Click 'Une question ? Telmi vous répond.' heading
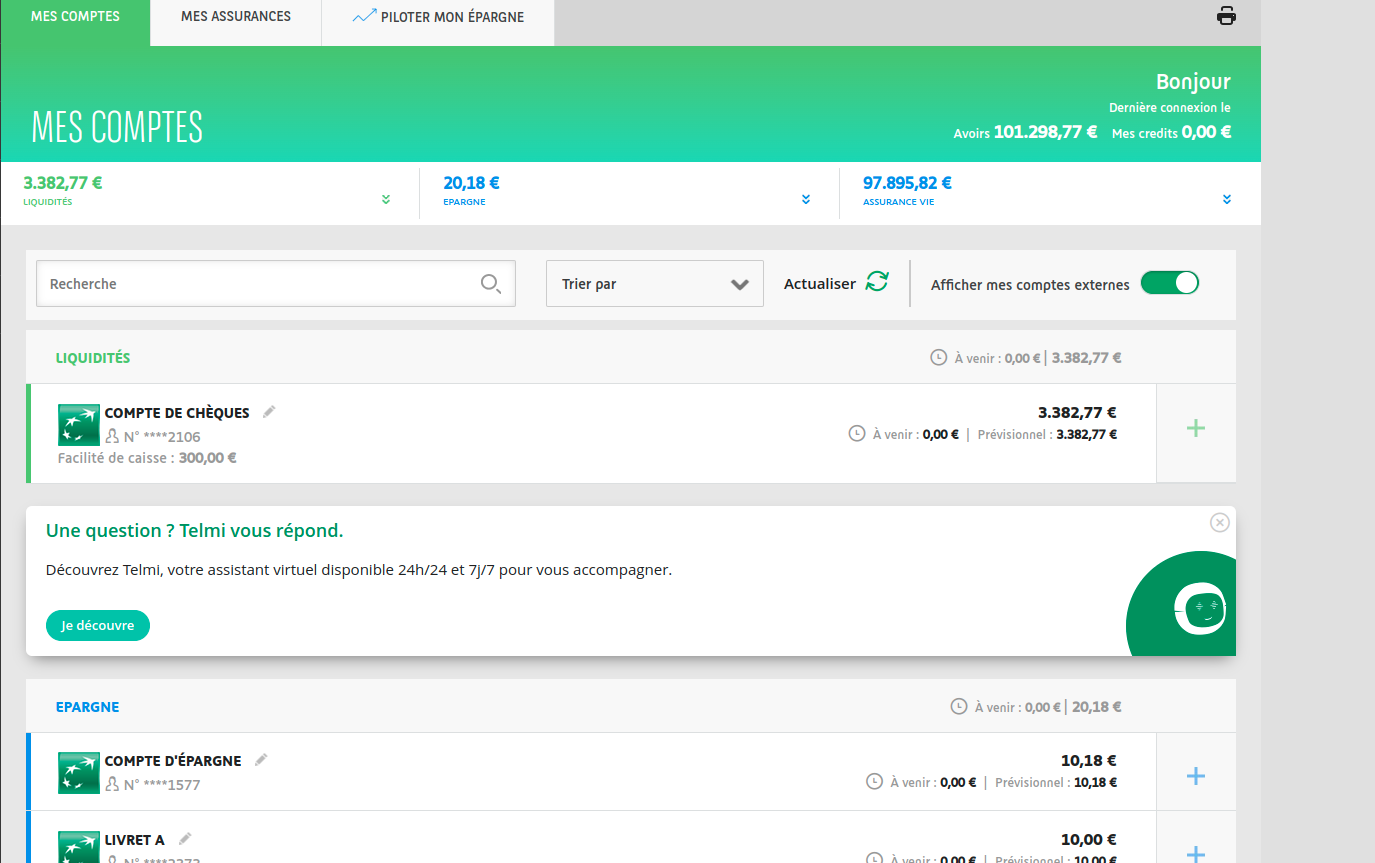The height and width of the screenshot is (863, 1375). coord(195,530)
